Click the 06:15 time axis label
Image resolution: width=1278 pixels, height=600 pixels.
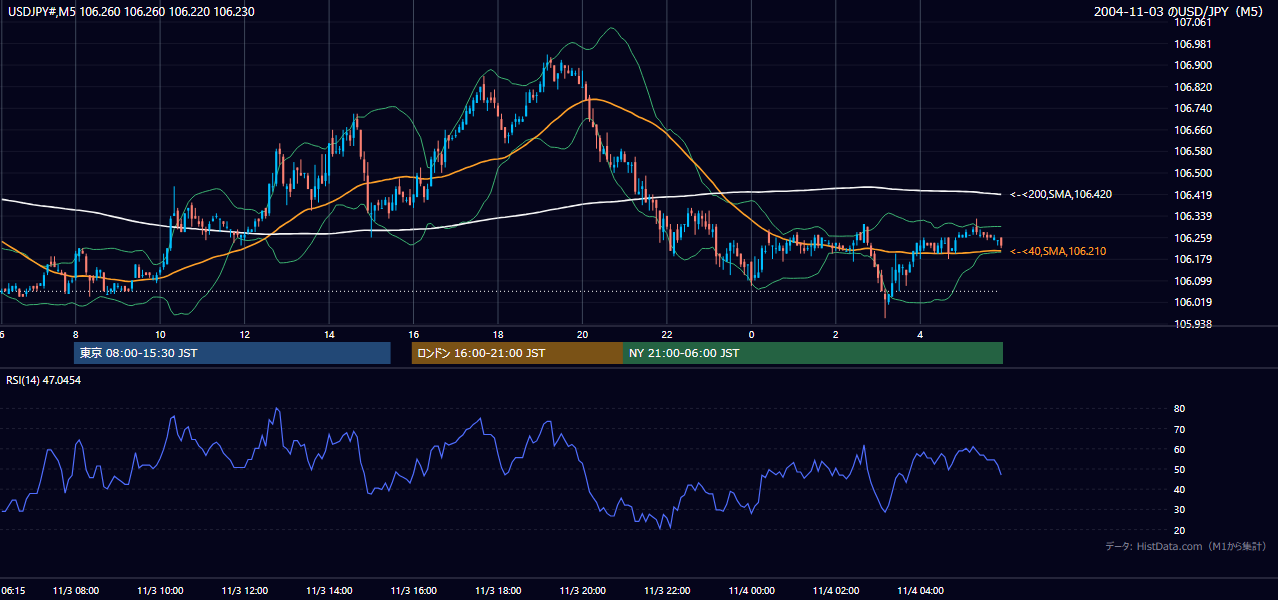[13, 591]
